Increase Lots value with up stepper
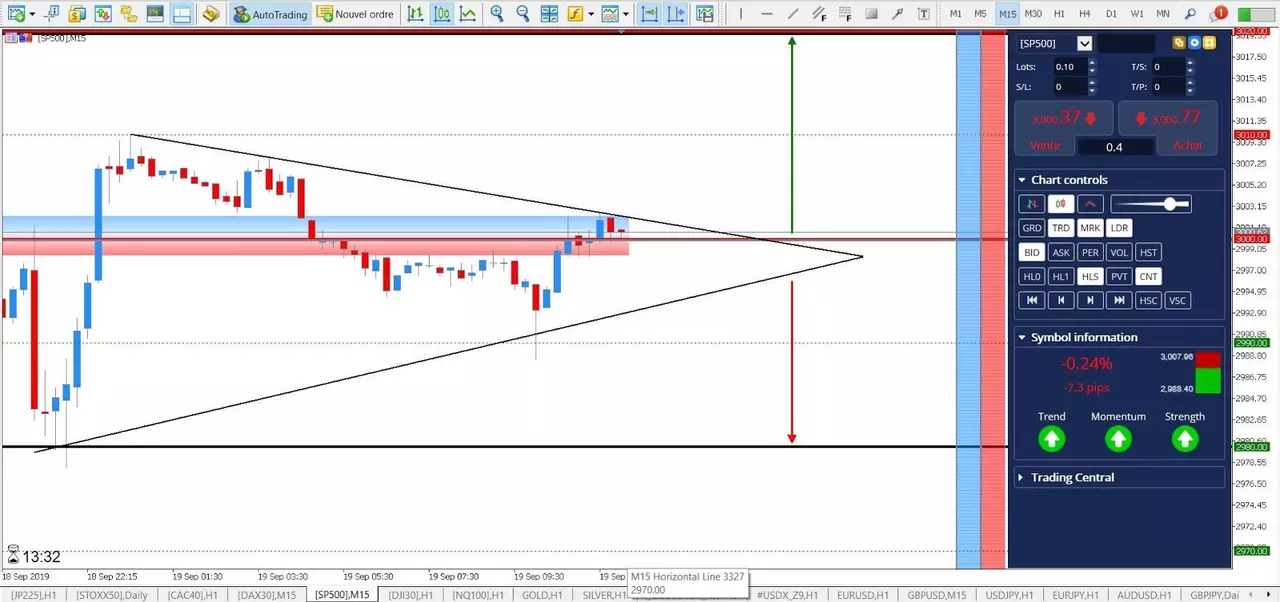Image resolution: width=1280 pixels, height=602 pixels. pyautogui.click(x=1092, y=62)
